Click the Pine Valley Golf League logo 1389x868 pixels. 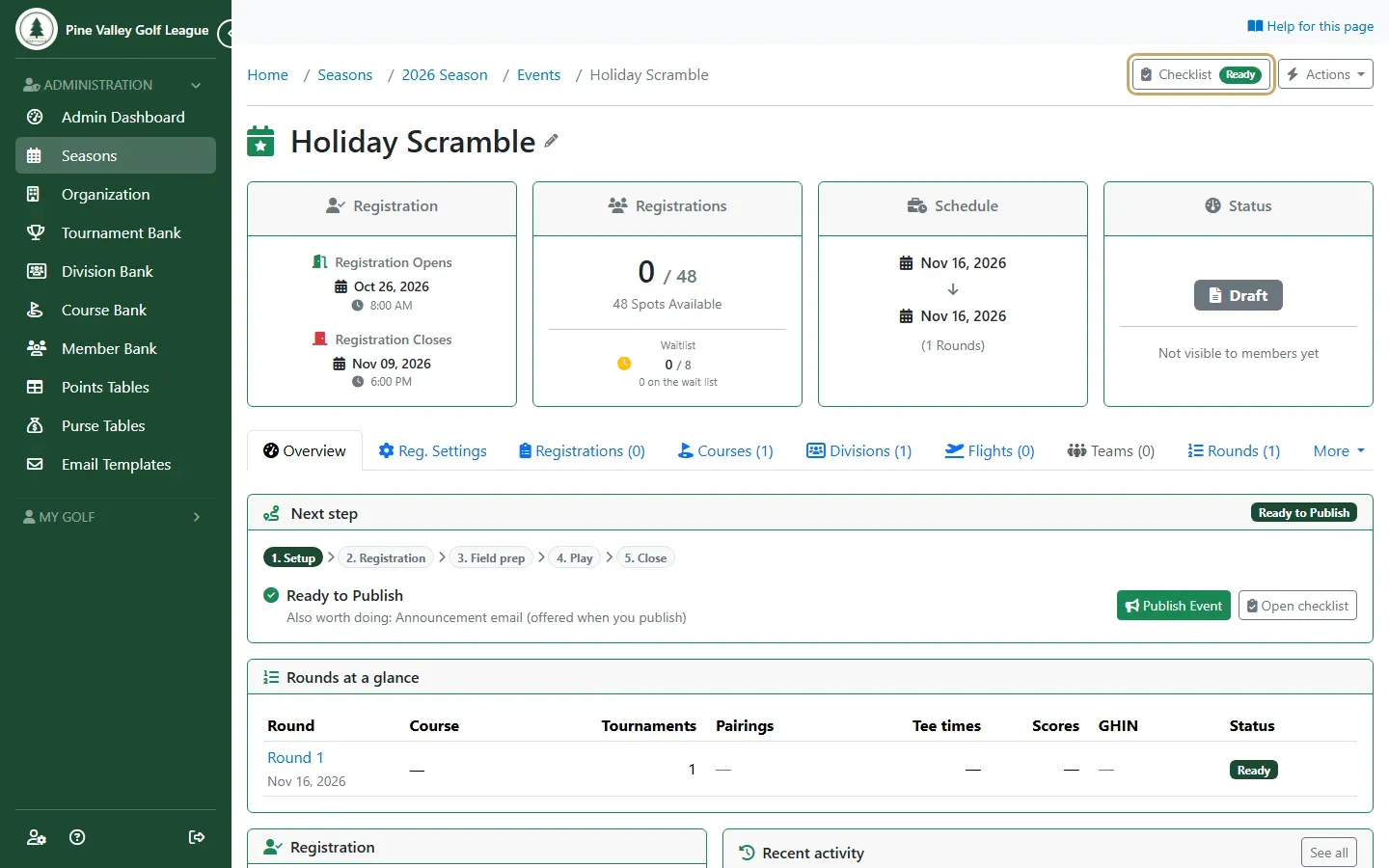[37, 29]
